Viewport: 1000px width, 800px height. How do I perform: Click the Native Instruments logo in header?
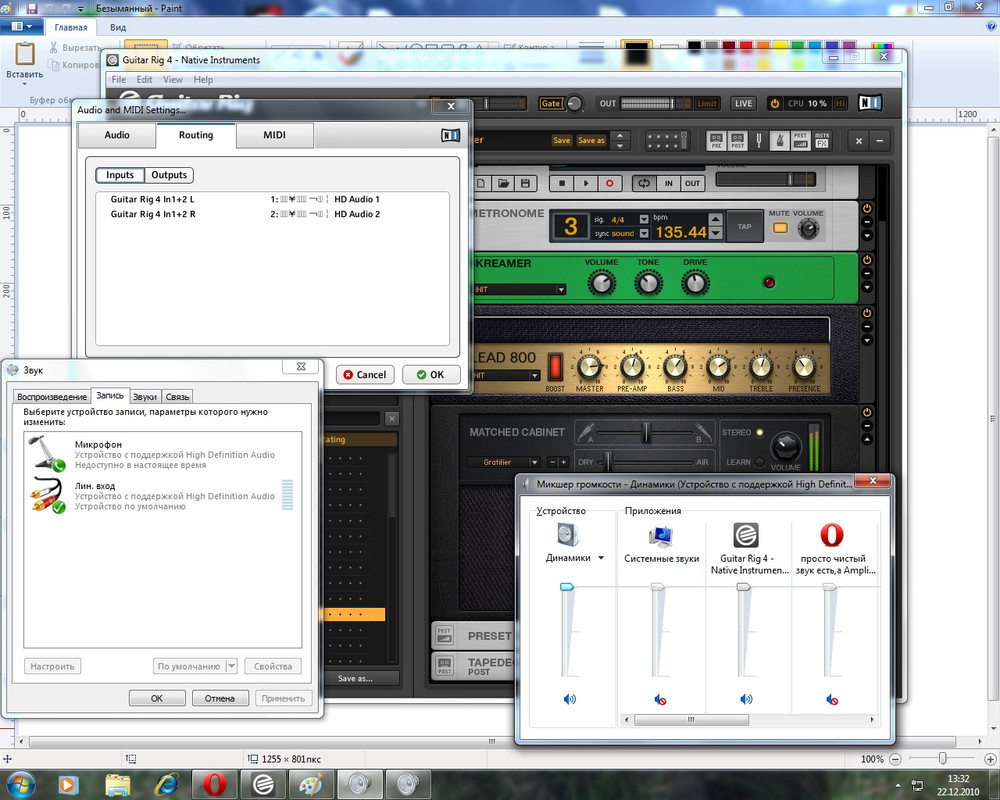point(870,103)
